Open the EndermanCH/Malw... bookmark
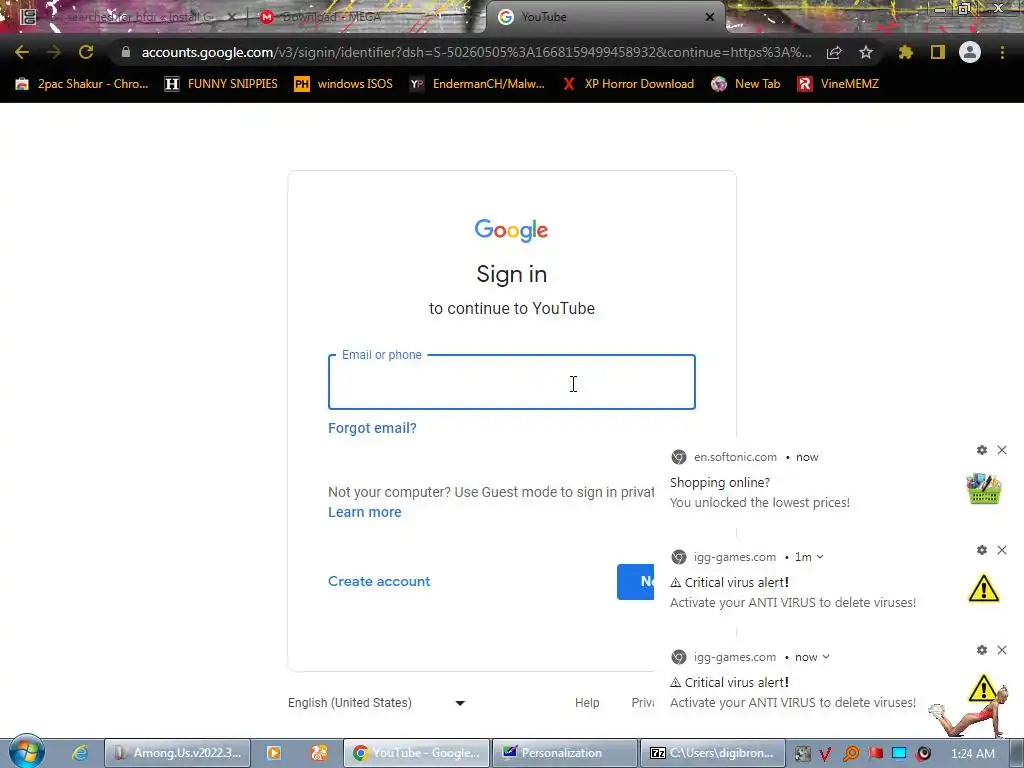Image resolution: width=1024 pixels, height=768 pixels. coord(477,84)
